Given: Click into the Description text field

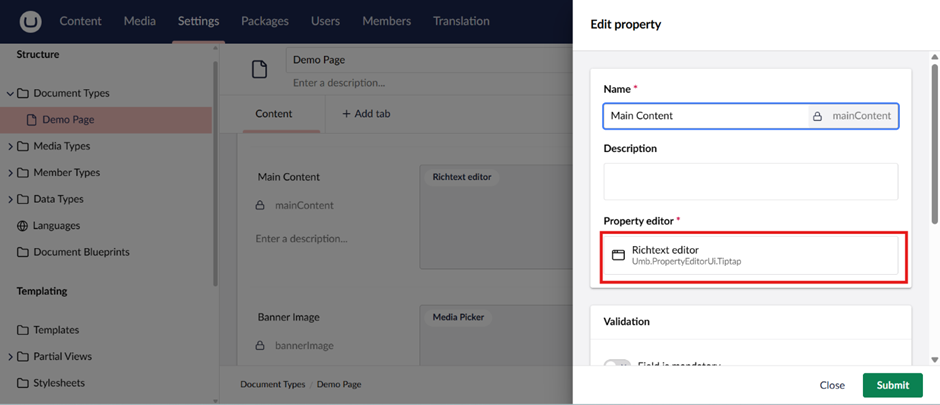Looking at the screenshot, I should point(750,181).
